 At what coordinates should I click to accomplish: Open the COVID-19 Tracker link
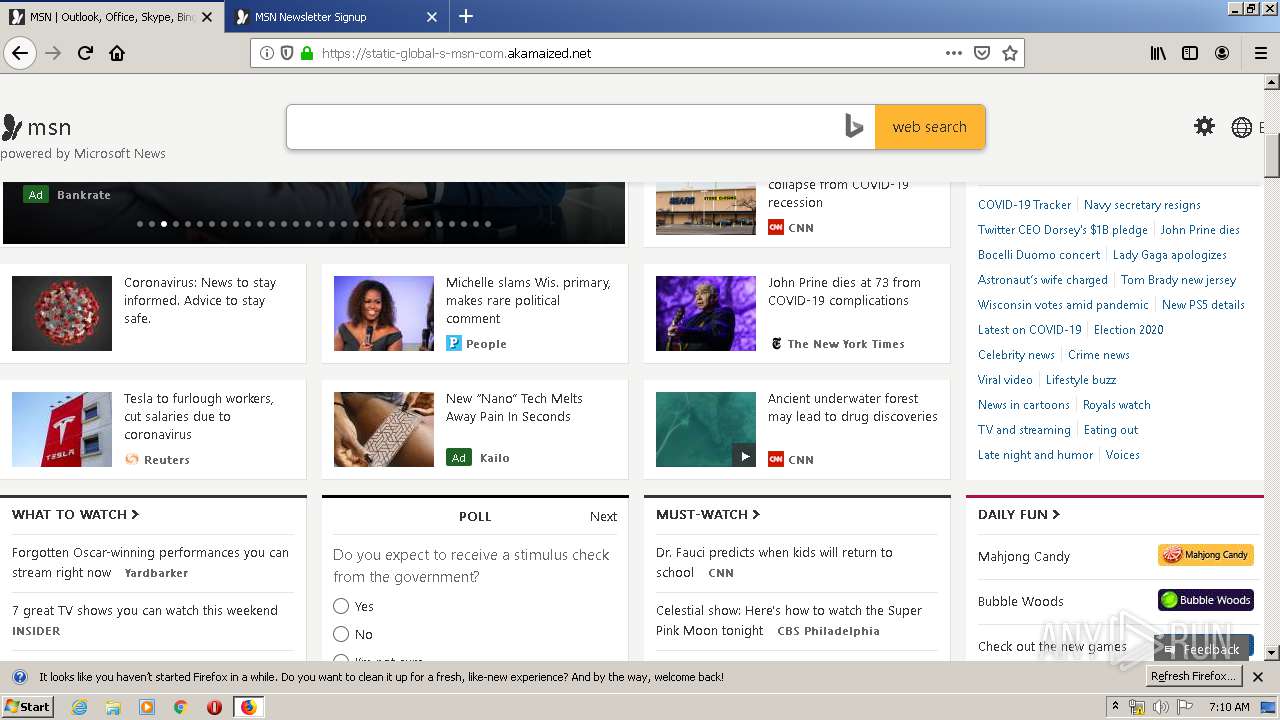[1024, 205]
